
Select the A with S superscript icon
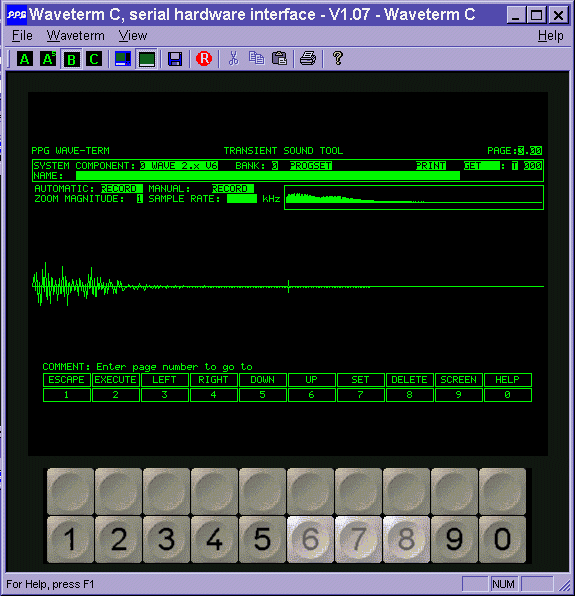click(48, 59)
